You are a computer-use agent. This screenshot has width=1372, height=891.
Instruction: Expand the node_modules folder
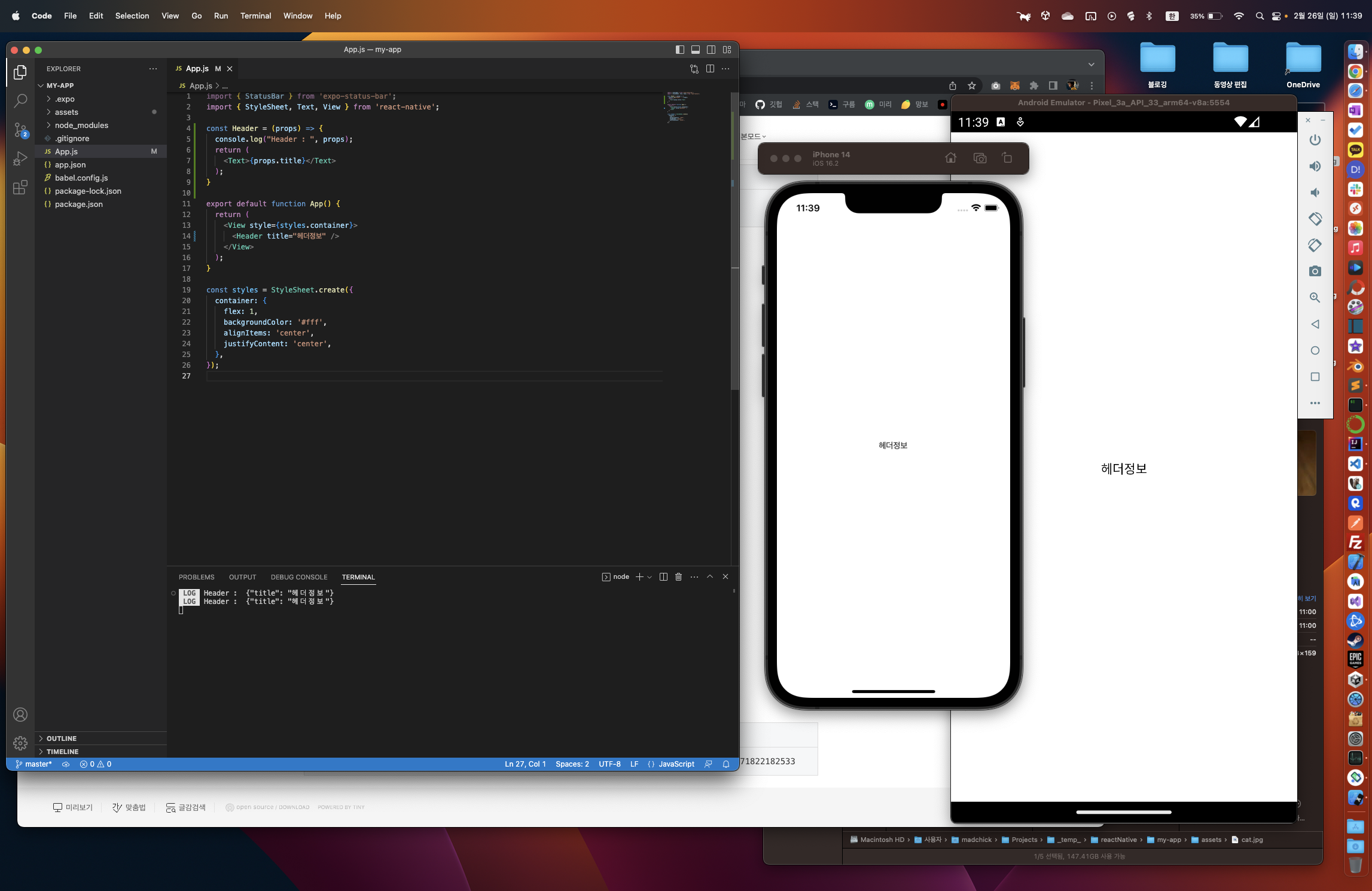click(81, 125)
